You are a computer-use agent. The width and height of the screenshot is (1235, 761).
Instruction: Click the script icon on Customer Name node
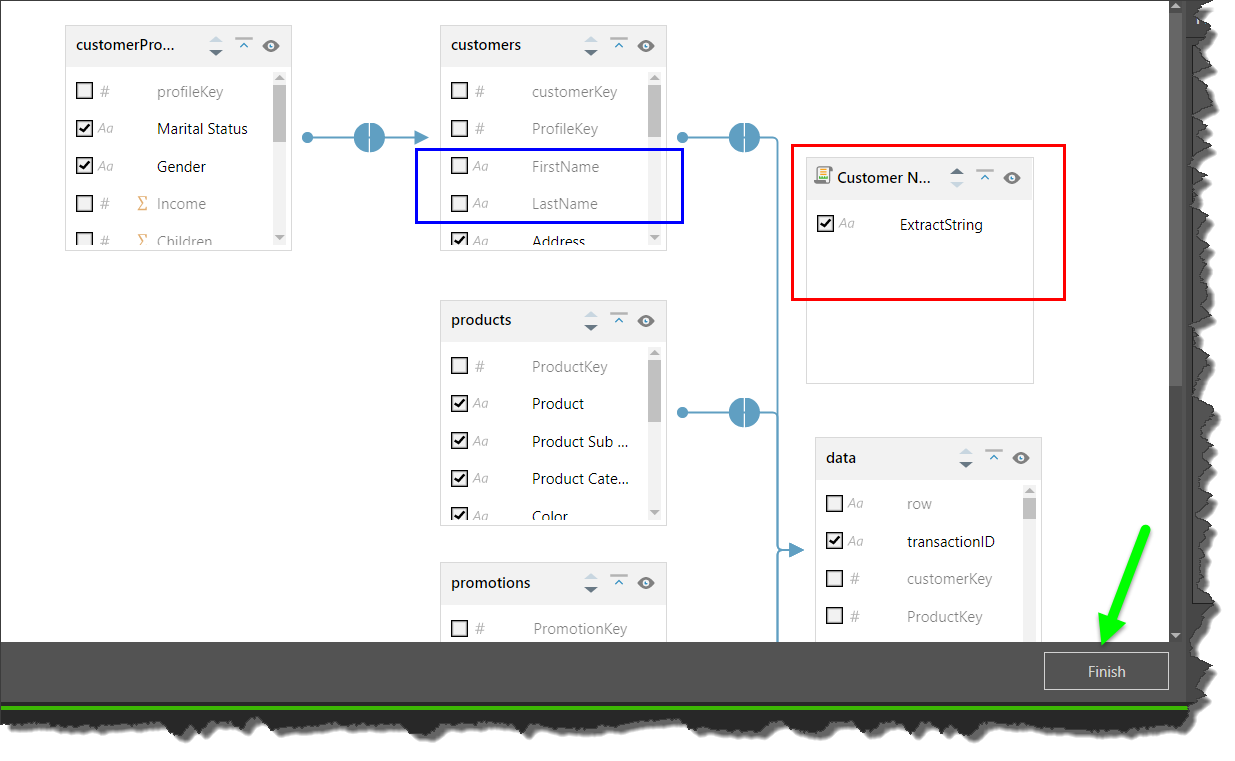click(823, 177)
